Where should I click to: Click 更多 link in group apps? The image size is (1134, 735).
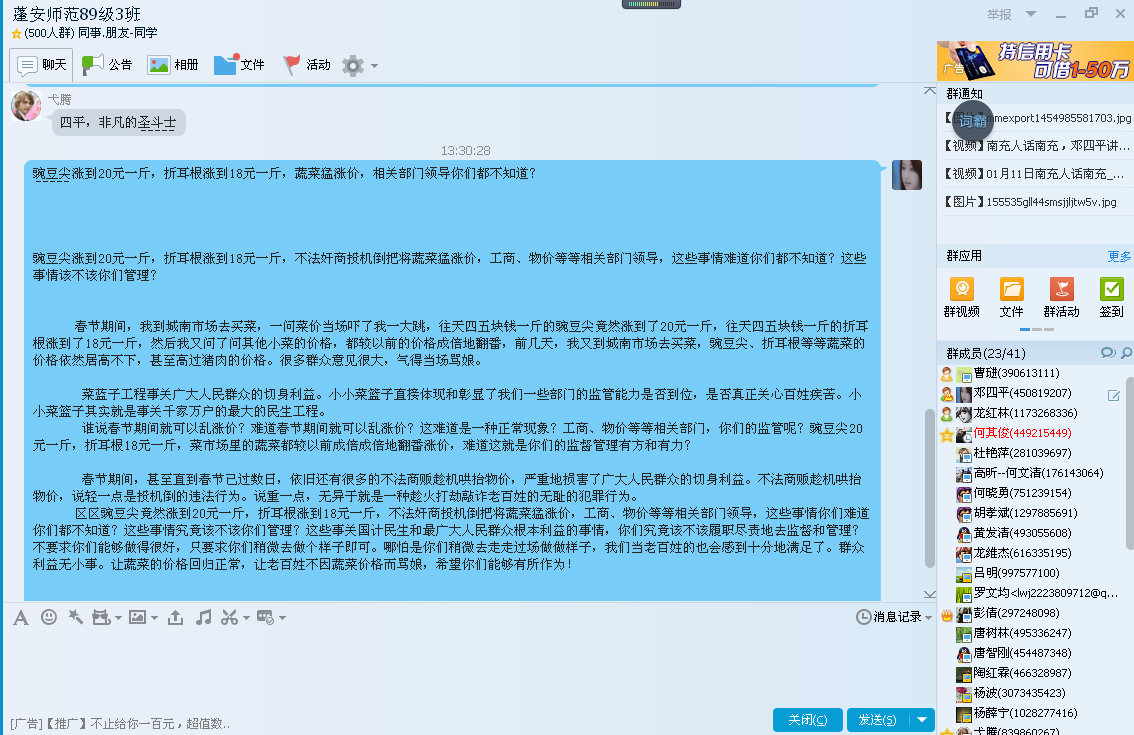click(x=1119, y=257)
